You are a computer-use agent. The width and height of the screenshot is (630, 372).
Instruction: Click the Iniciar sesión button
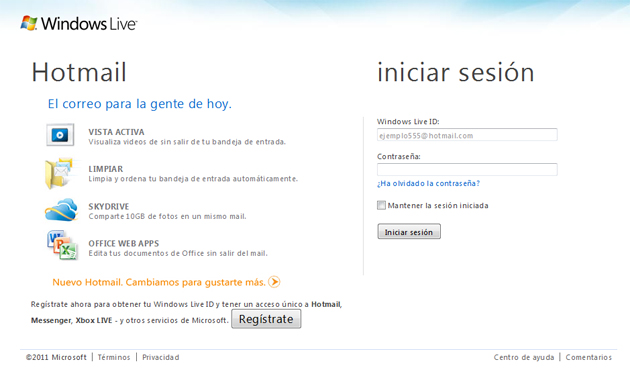coord(409,232)
